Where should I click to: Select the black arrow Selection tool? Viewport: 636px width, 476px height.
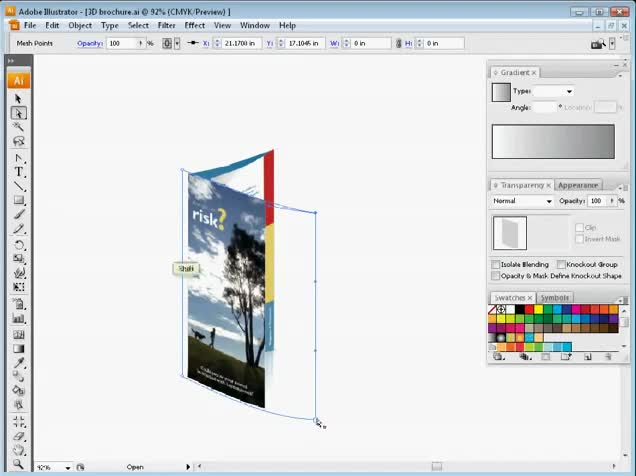tap(18, 99)
